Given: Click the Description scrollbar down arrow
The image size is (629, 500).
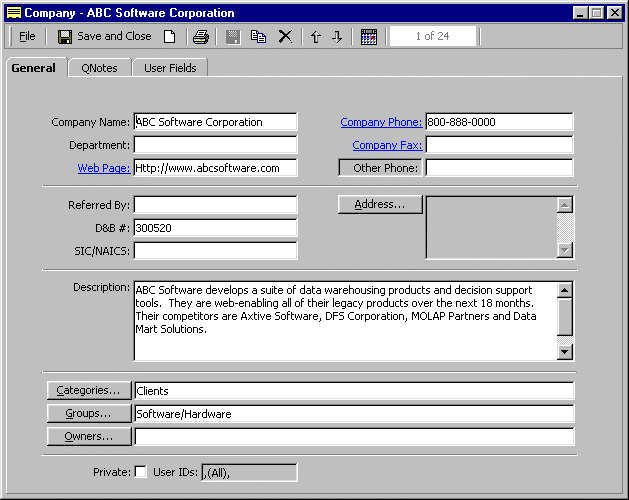Looking at the screenshot, I should [564, 352].
